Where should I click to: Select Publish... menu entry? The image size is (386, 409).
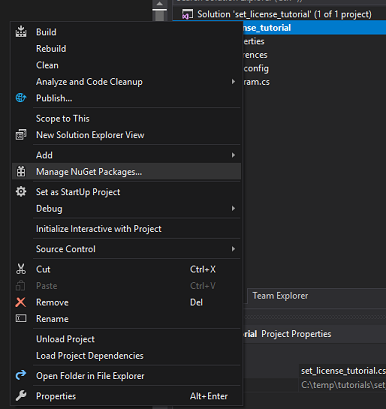[126, 98]
